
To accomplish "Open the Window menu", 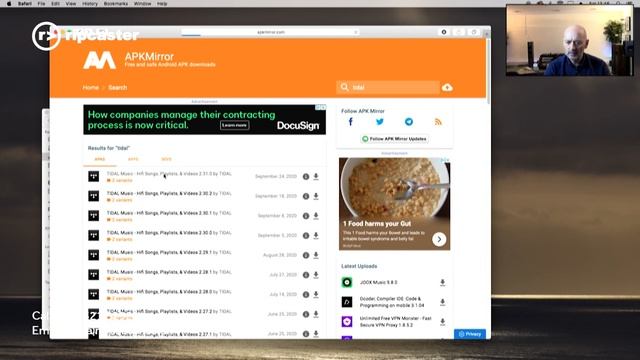I will 142,4.
